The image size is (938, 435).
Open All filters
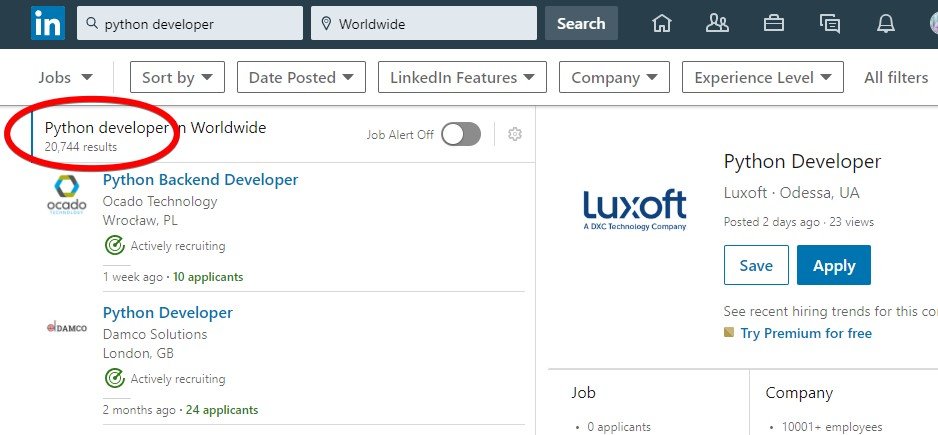point(896,77)
